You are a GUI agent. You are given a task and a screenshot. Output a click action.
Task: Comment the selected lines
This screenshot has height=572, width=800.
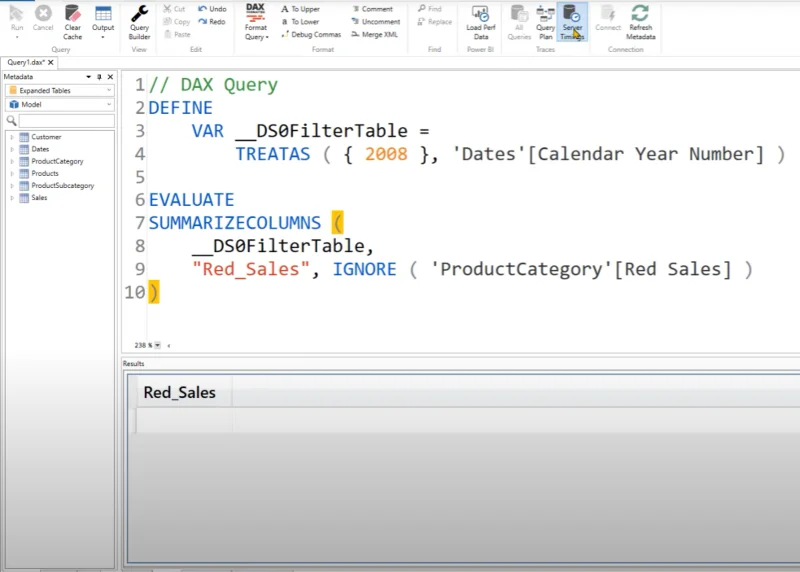(x=372, y=9)
